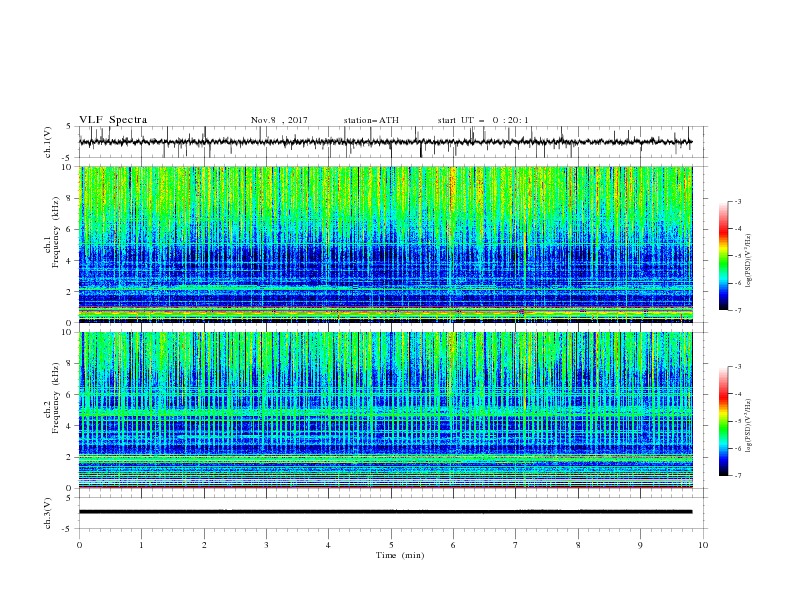792x612 pixels.
Task: Click the "-7" label on ch.1 color bar
Action: [x=738, y=310]
